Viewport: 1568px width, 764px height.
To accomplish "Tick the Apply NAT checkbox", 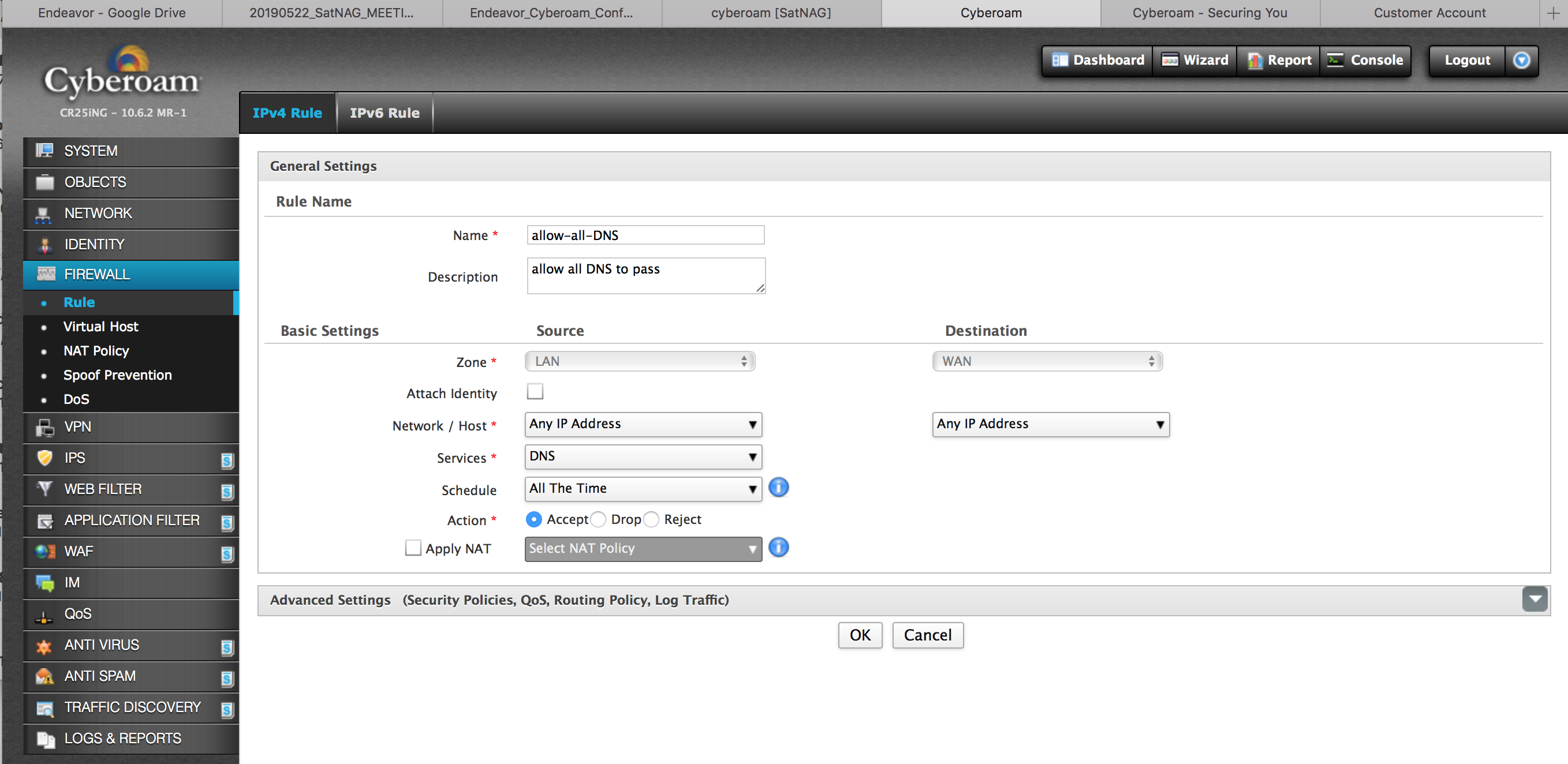I will tap(413, 548).
